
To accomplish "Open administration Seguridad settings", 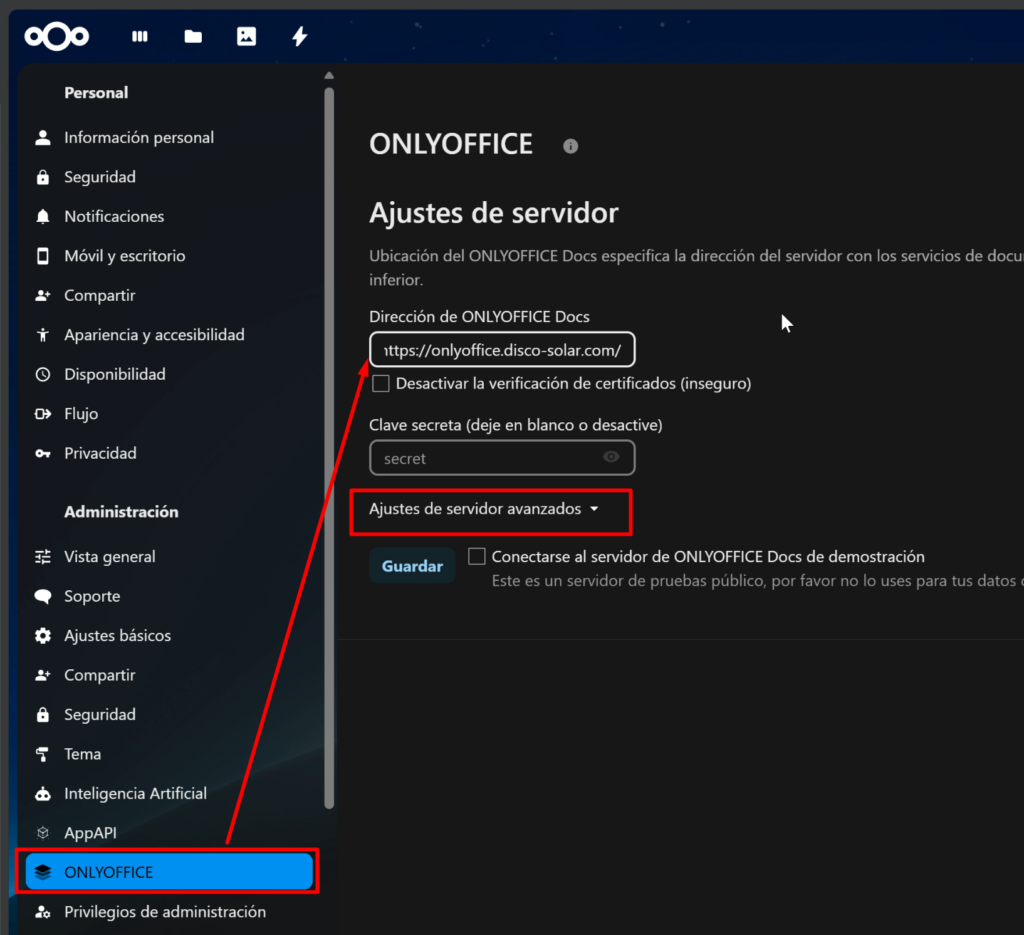I will pyautogui.click(x=100, y=714).
